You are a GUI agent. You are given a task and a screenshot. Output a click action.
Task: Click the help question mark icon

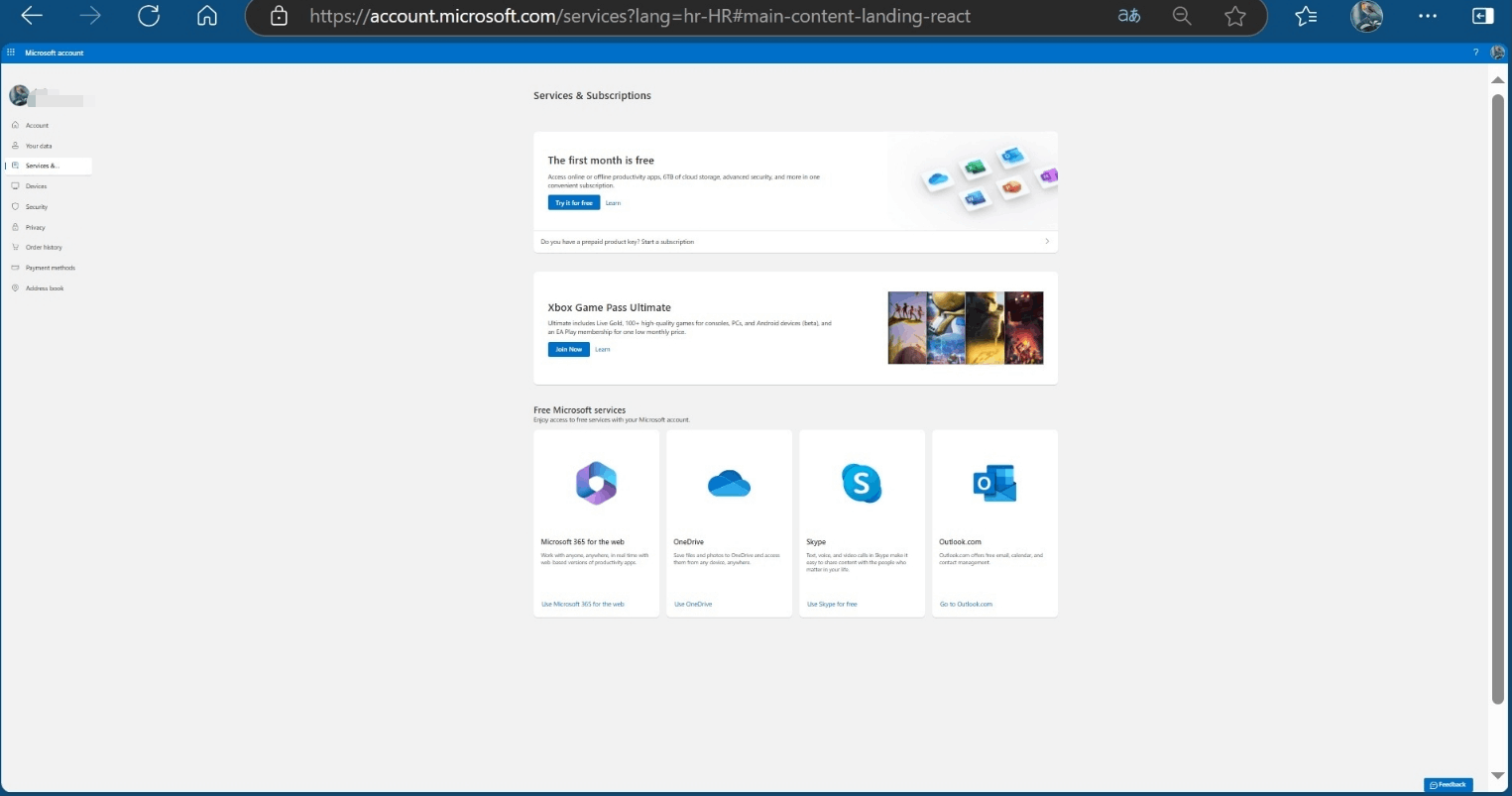click(1476, 53)
